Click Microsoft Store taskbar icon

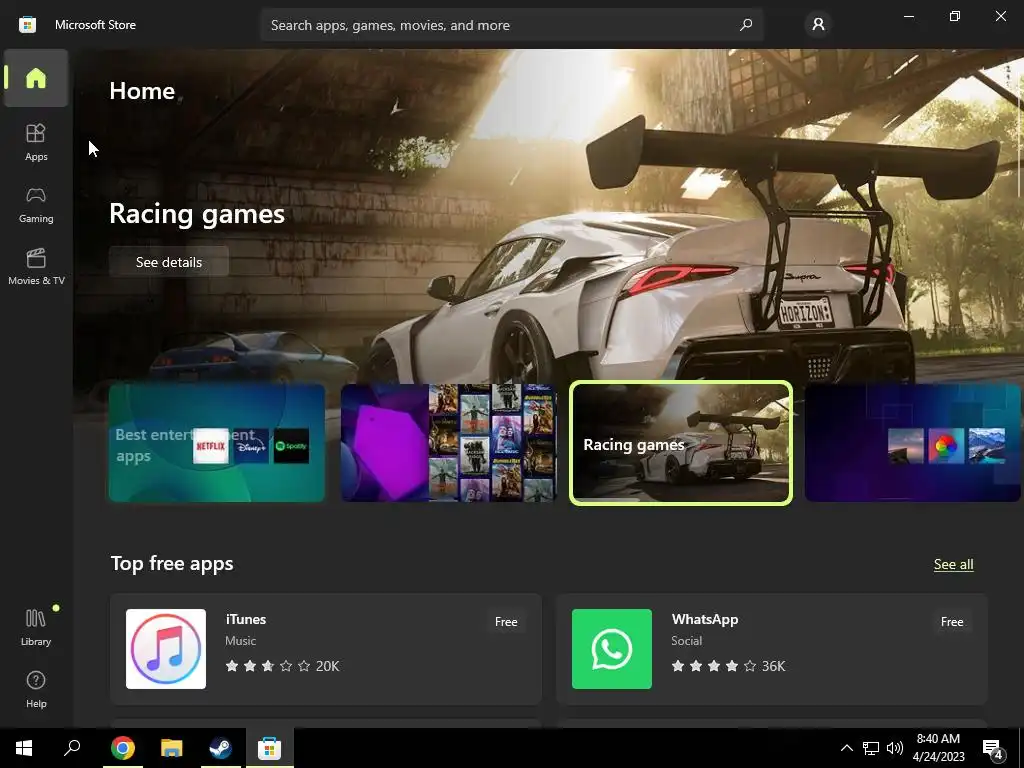269,748
